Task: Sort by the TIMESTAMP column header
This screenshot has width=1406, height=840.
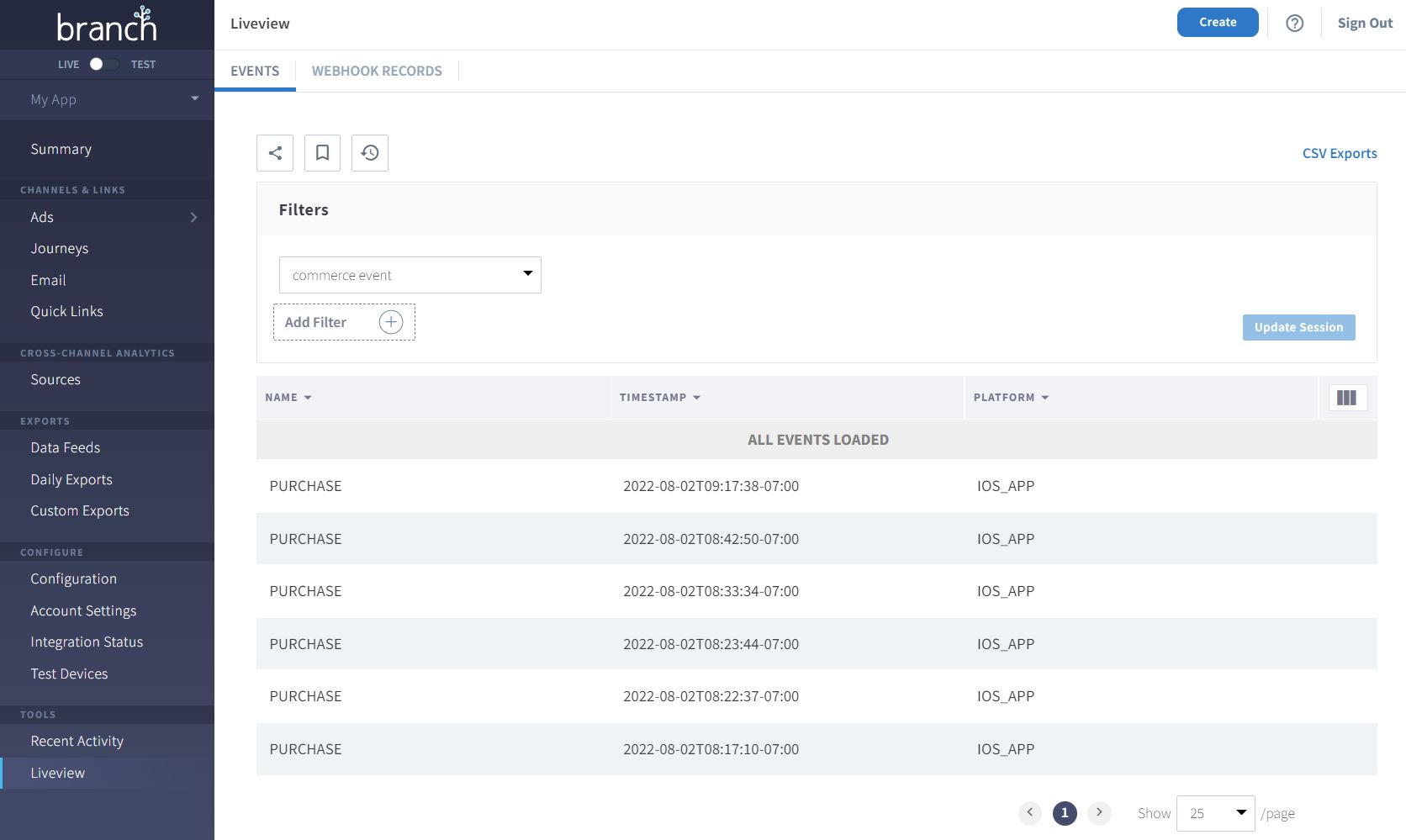Action: click(660, 398)
